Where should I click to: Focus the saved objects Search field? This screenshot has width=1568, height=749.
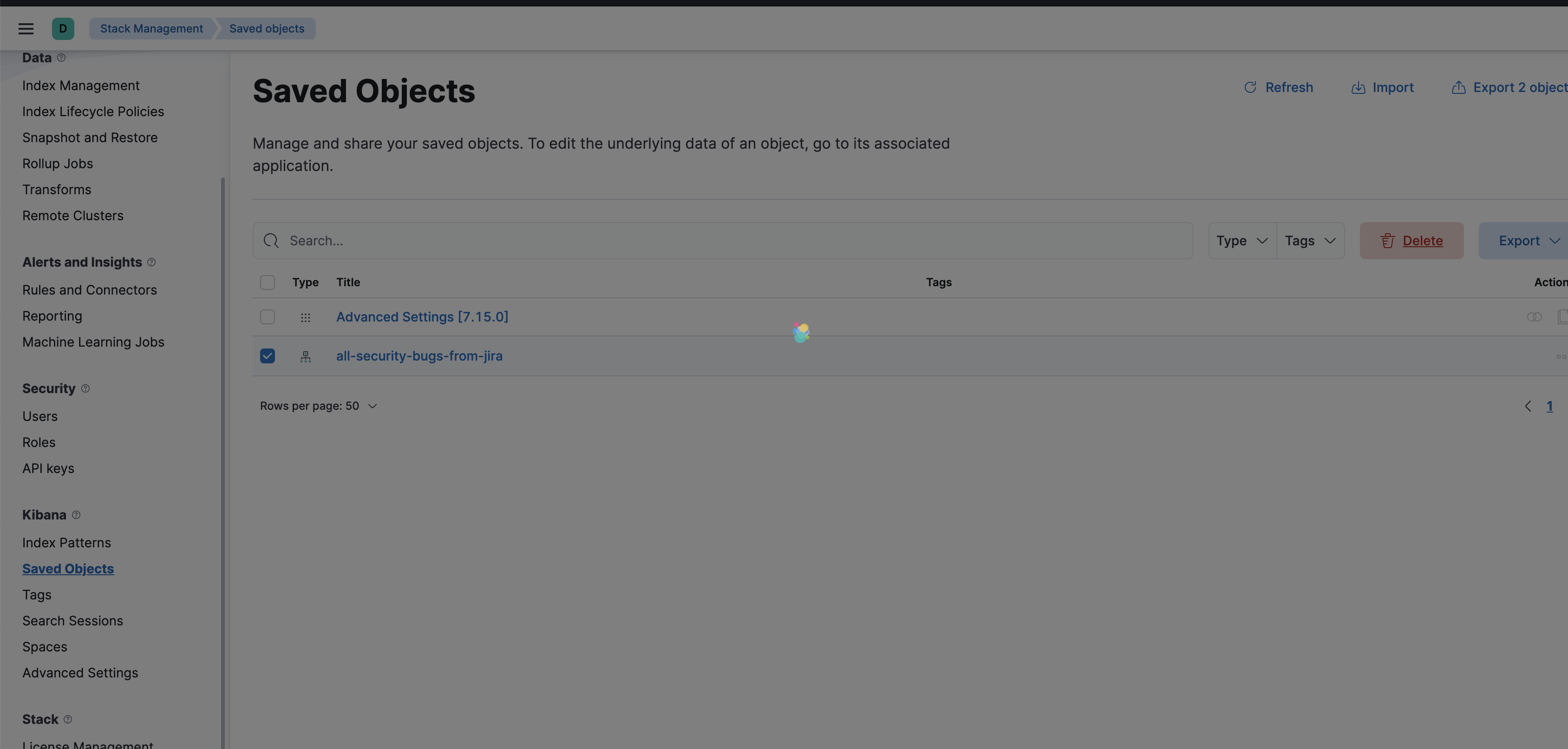click(723, 241)
